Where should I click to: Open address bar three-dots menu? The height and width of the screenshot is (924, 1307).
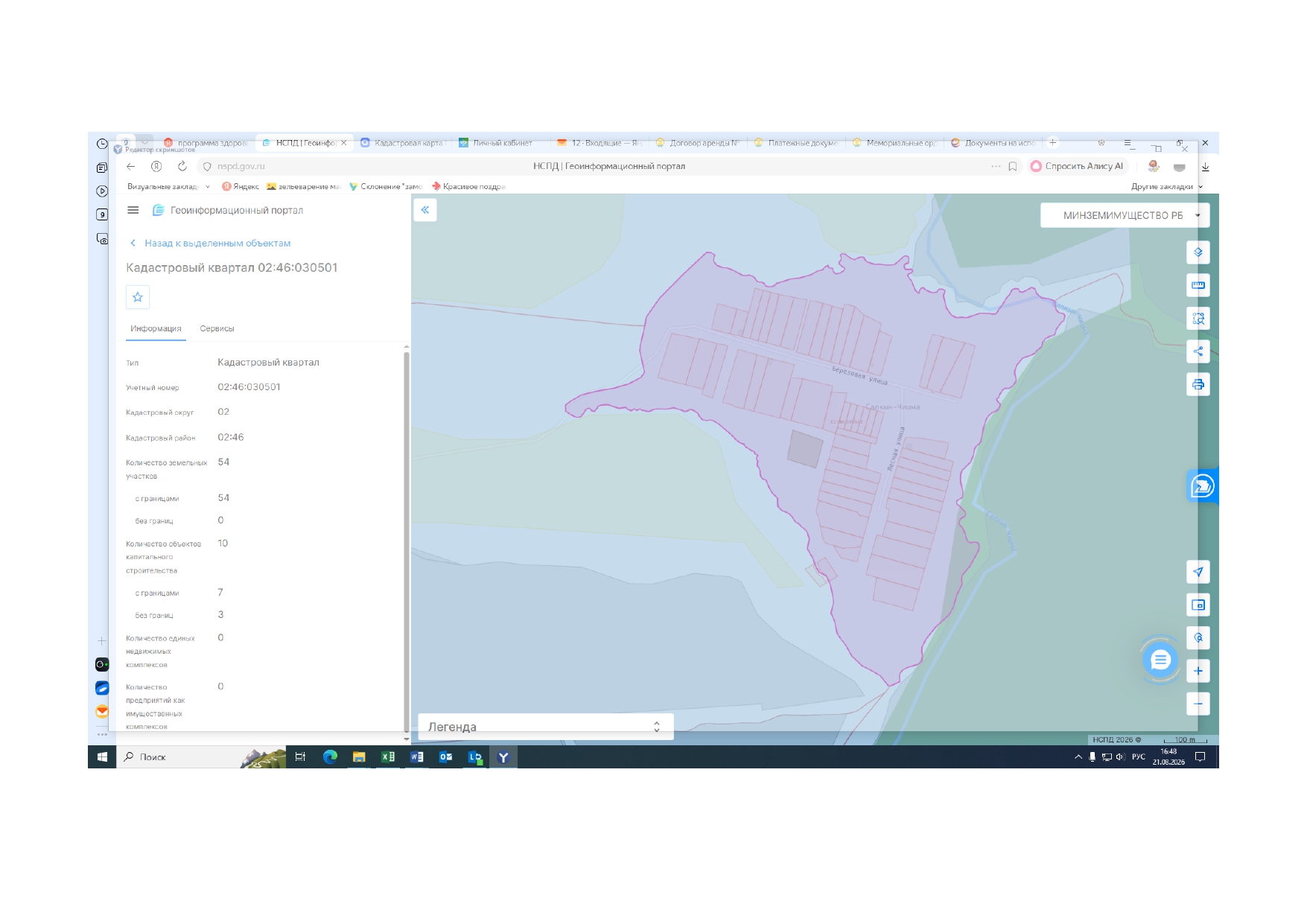[x=996, y=166]
